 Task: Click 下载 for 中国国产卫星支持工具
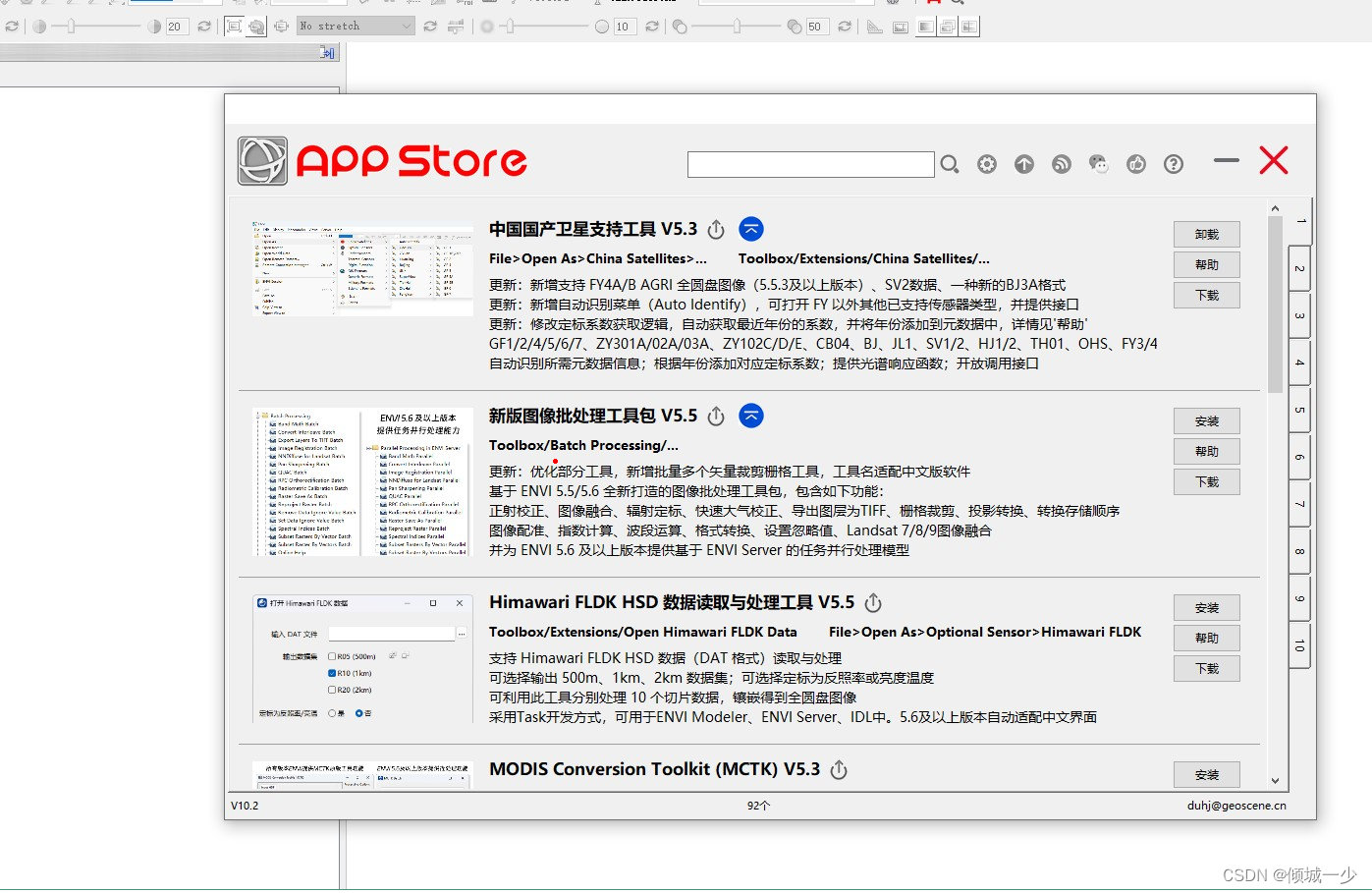pos(1207,295)
